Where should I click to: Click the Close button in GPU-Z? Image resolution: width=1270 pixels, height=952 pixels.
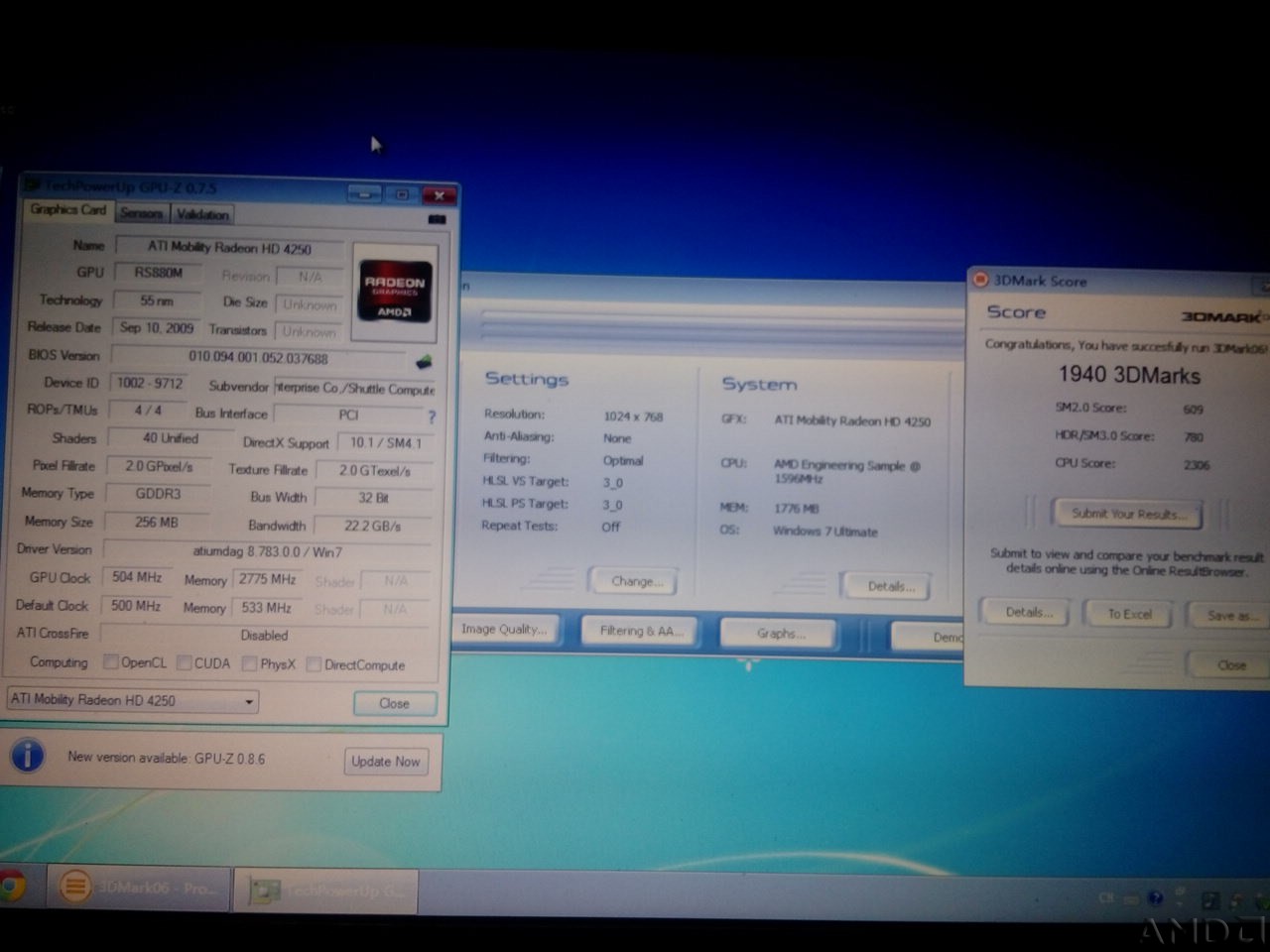click(394, 703)
